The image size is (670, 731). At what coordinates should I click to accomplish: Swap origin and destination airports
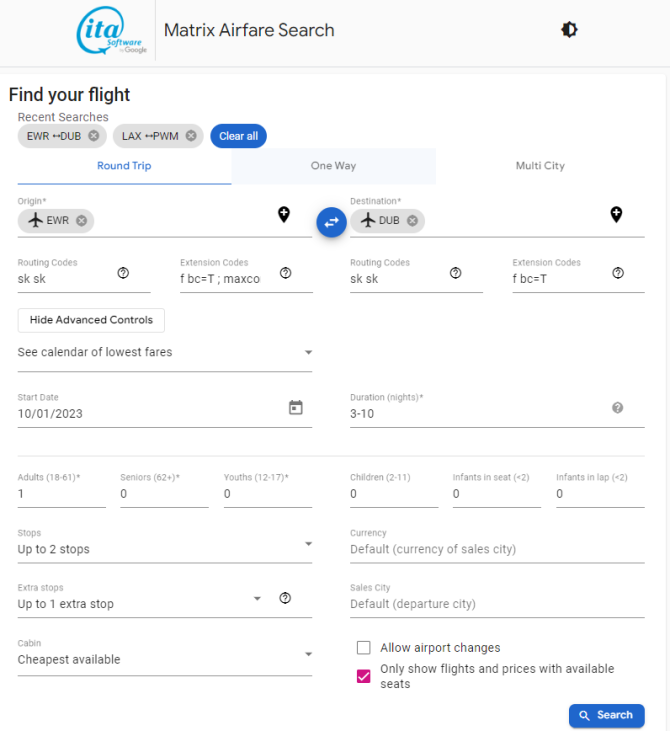click(331, 222)
